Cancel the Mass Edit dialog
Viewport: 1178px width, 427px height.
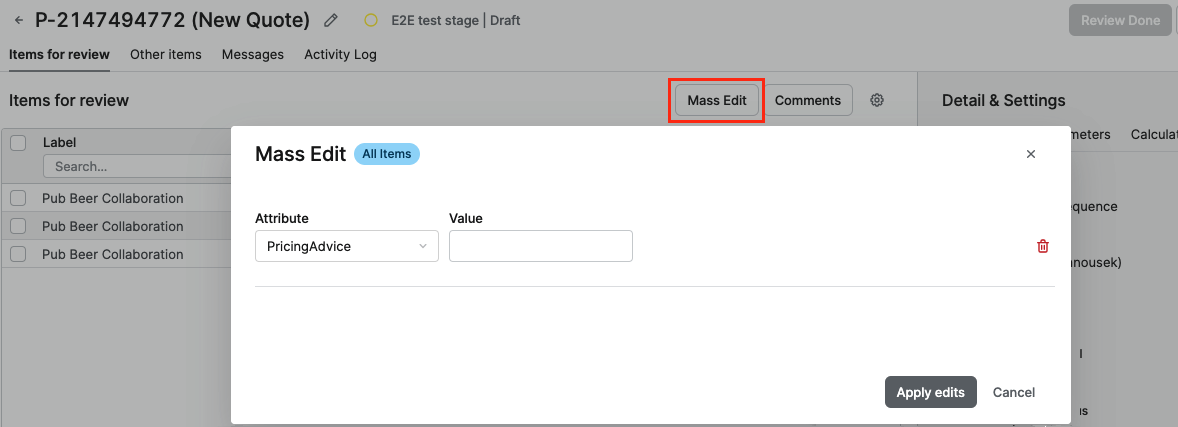point(1014,392)
